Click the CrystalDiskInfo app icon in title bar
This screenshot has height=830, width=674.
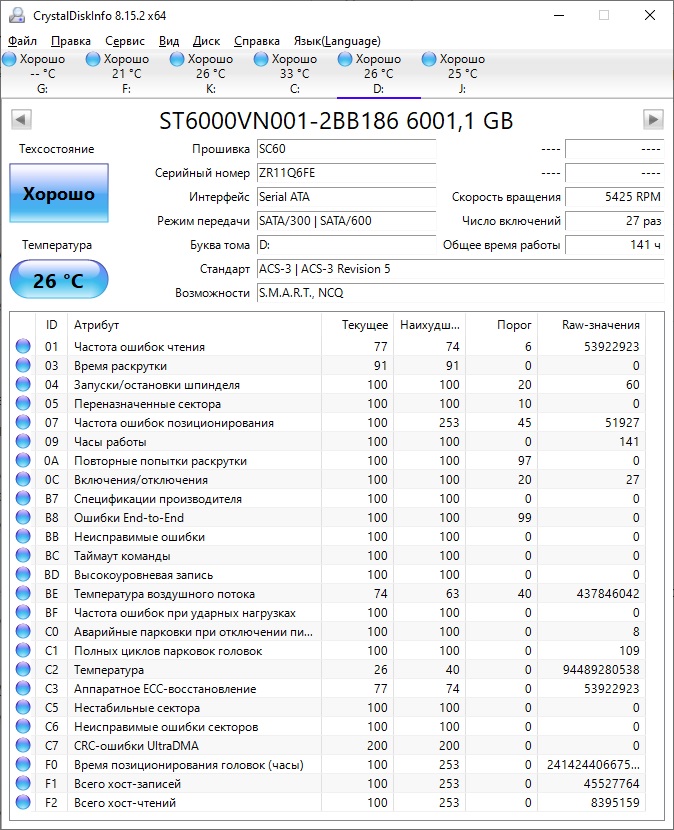click(x=16, y=15)
